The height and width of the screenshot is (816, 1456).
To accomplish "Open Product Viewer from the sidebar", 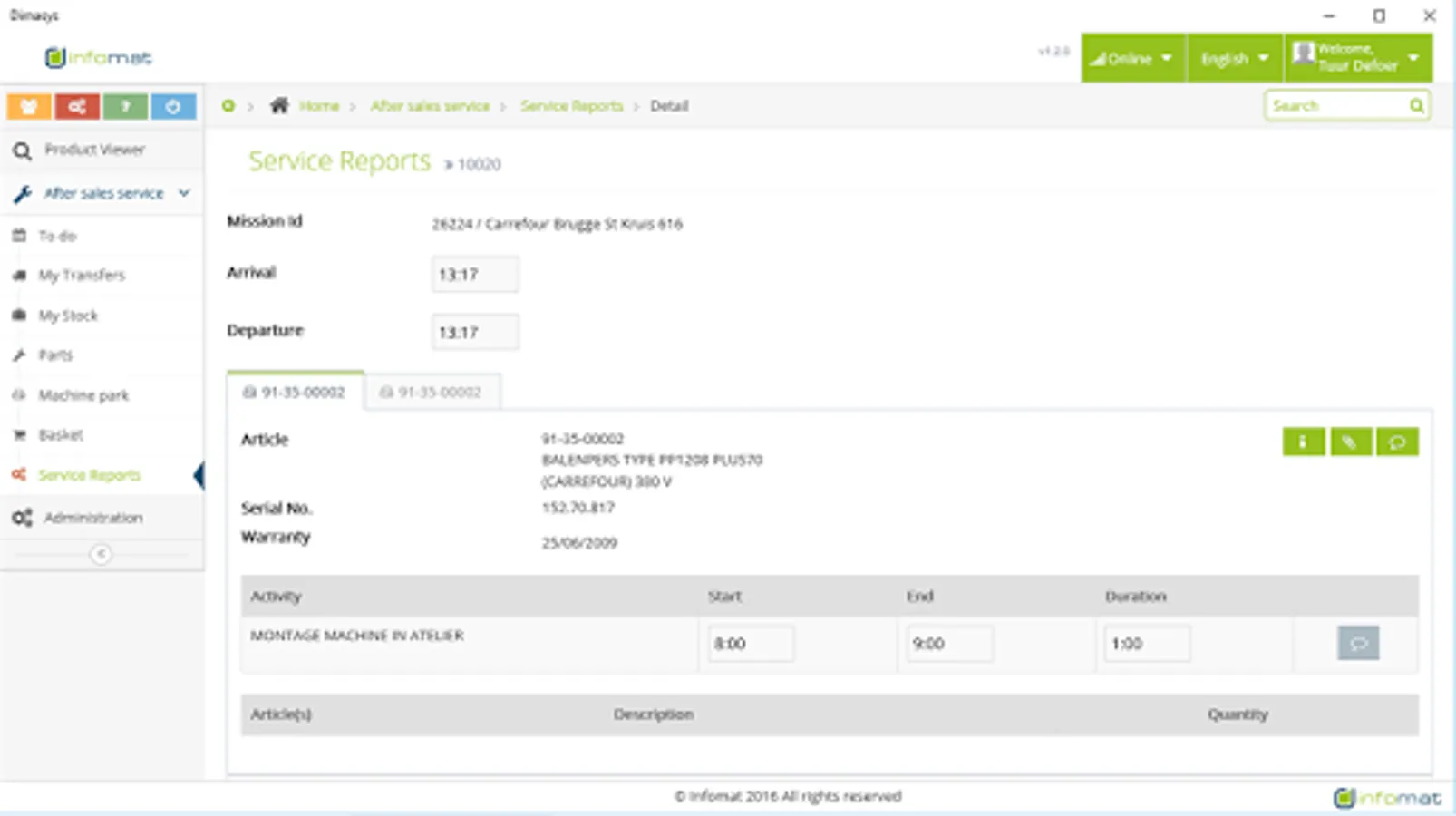I will click(94, 150).
